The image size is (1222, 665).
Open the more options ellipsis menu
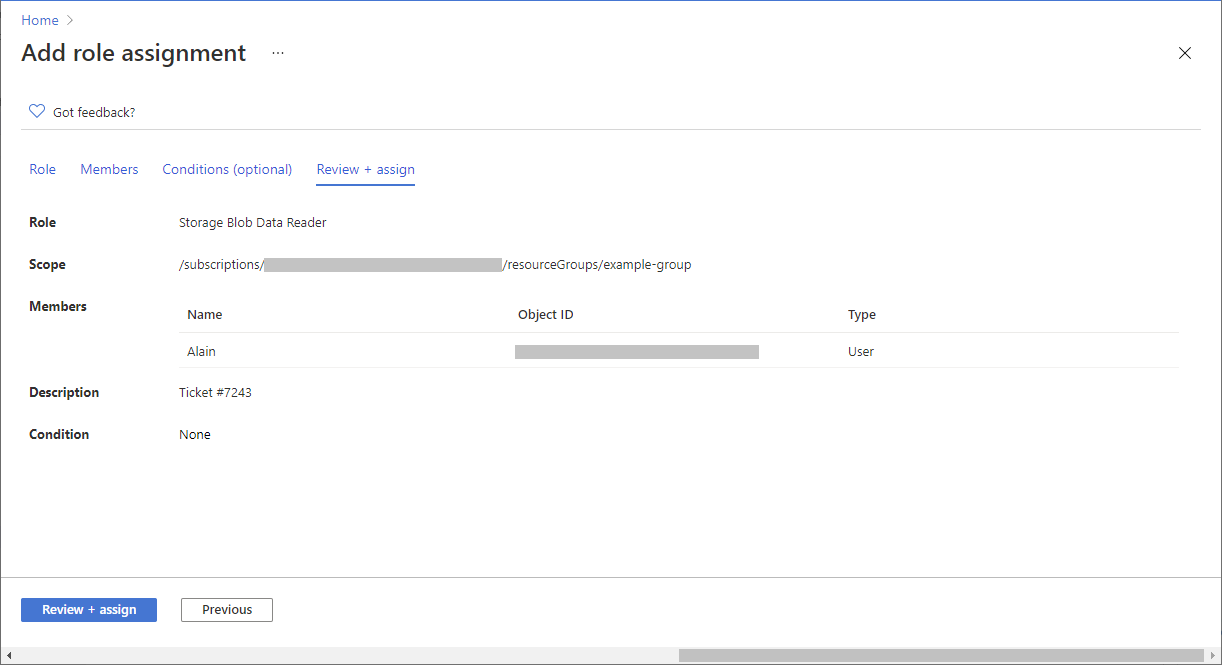click(x=277, y=53)
